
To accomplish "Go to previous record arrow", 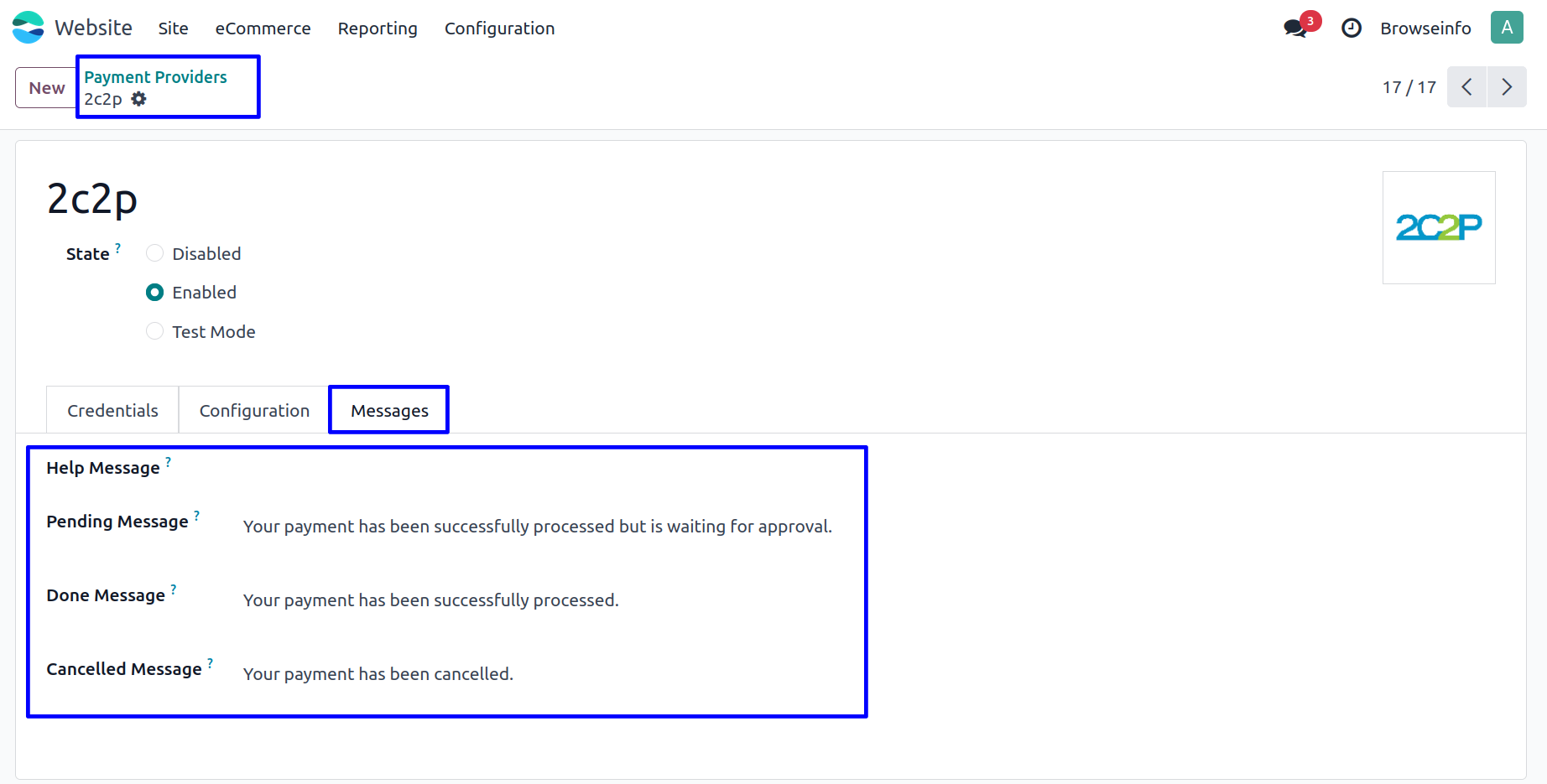I will pyautogui.click(x=1466, y=87).
